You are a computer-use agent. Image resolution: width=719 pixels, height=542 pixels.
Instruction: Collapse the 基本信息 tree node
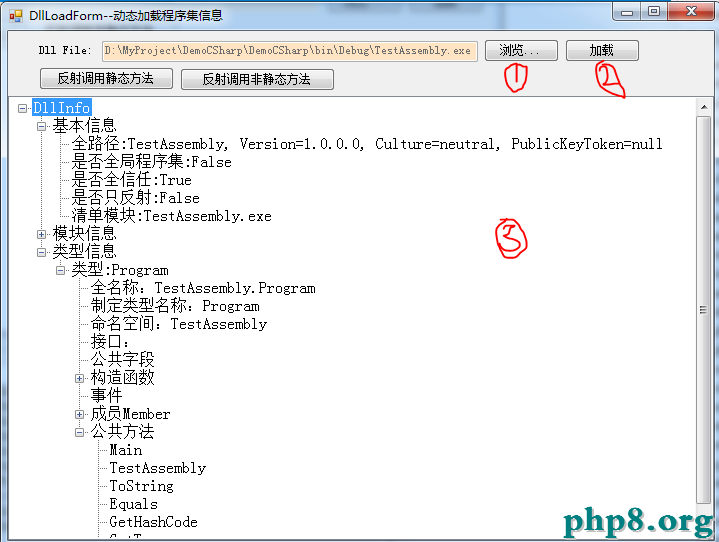tap(41, 126)
